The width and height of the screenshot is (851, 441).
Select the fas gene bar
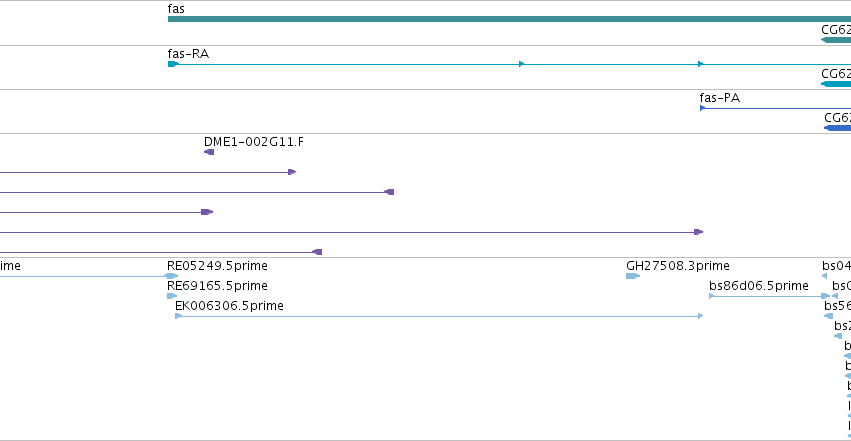point(509,19)
